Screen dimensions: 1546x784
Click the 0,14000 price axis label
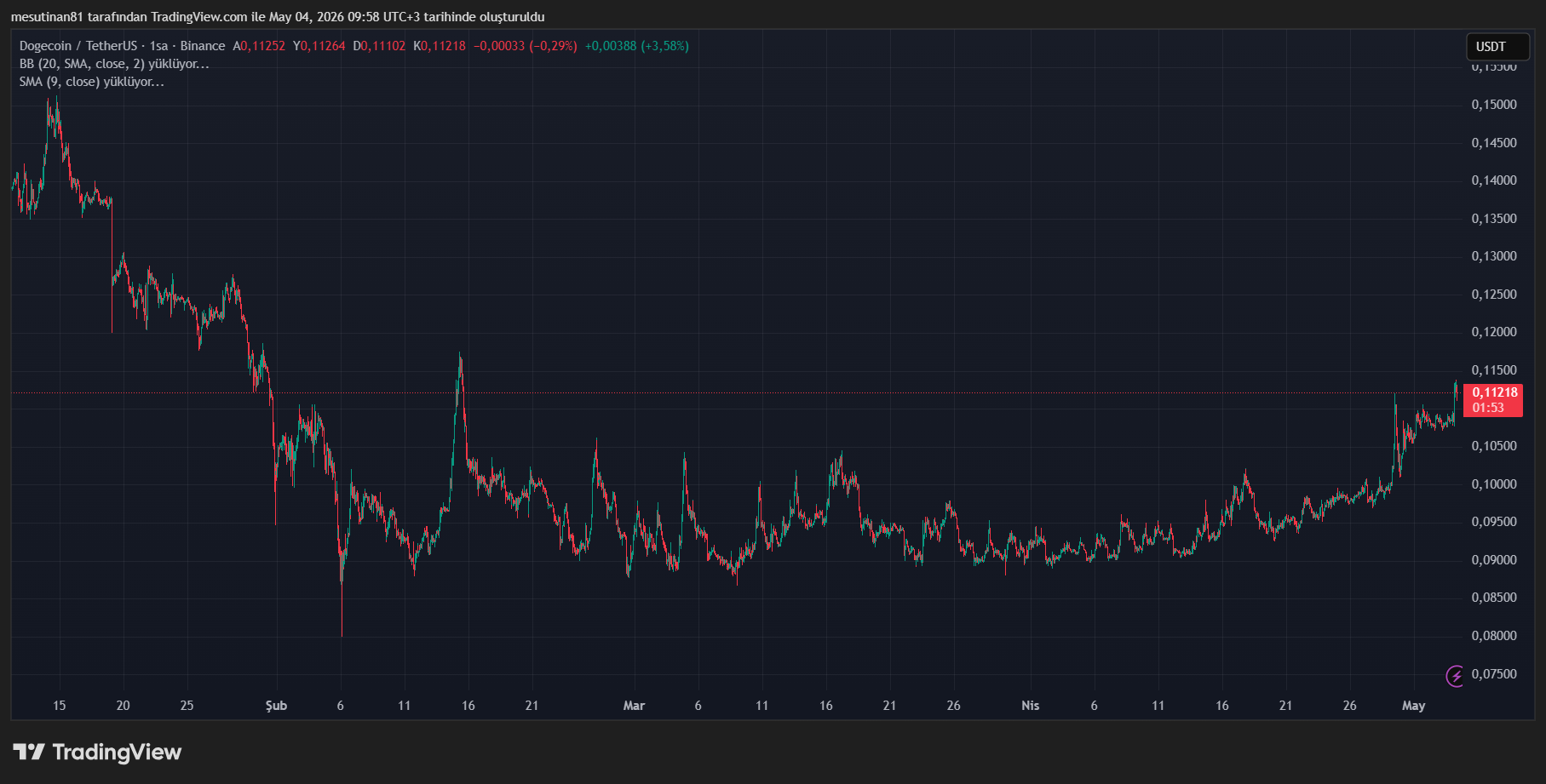(x=1494, y=180)
